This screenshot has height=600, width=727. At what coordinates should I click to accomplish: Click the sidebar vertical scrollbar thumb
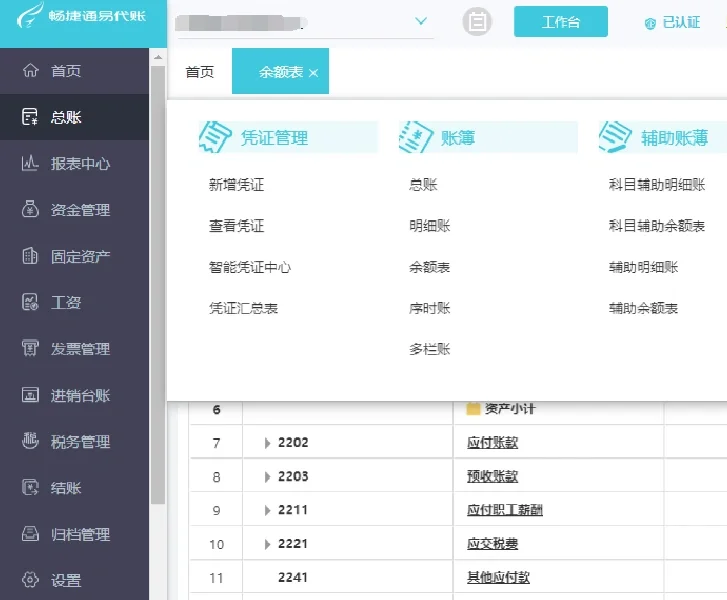point(158,285)
